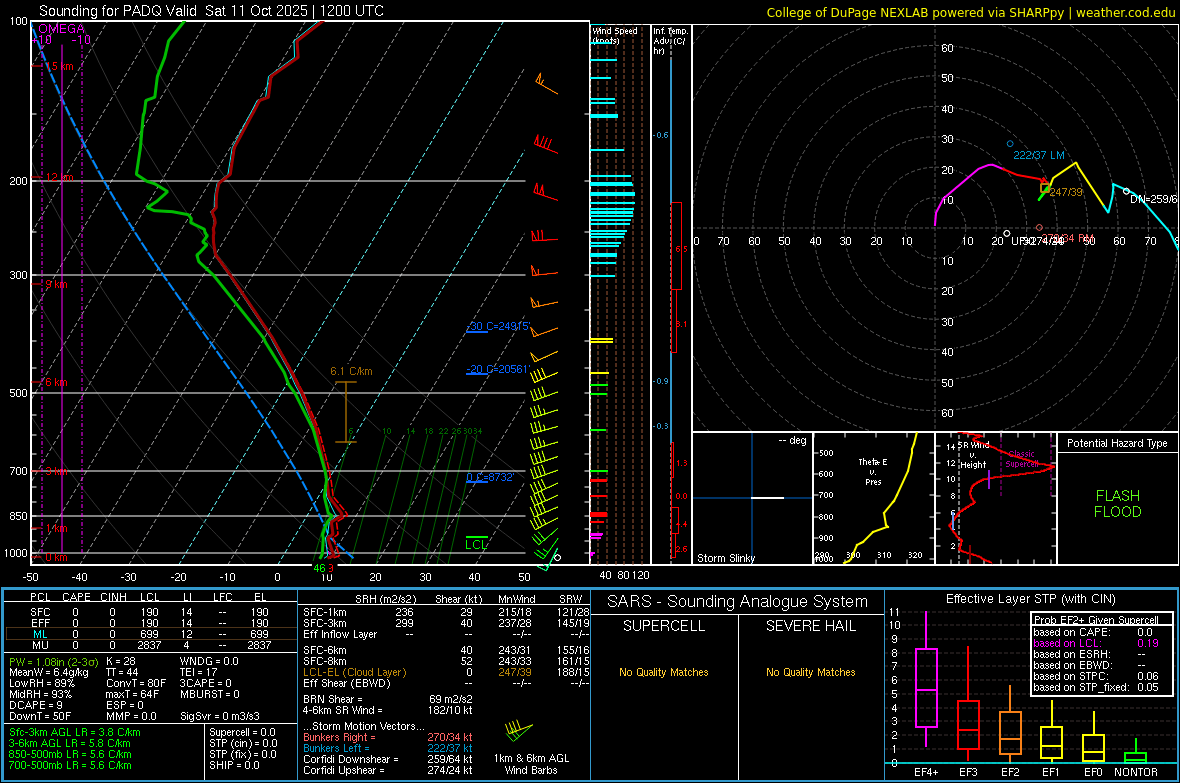
Task: Click the Prob EF2+ Given Supercell heading
Action: point(1096,620)
